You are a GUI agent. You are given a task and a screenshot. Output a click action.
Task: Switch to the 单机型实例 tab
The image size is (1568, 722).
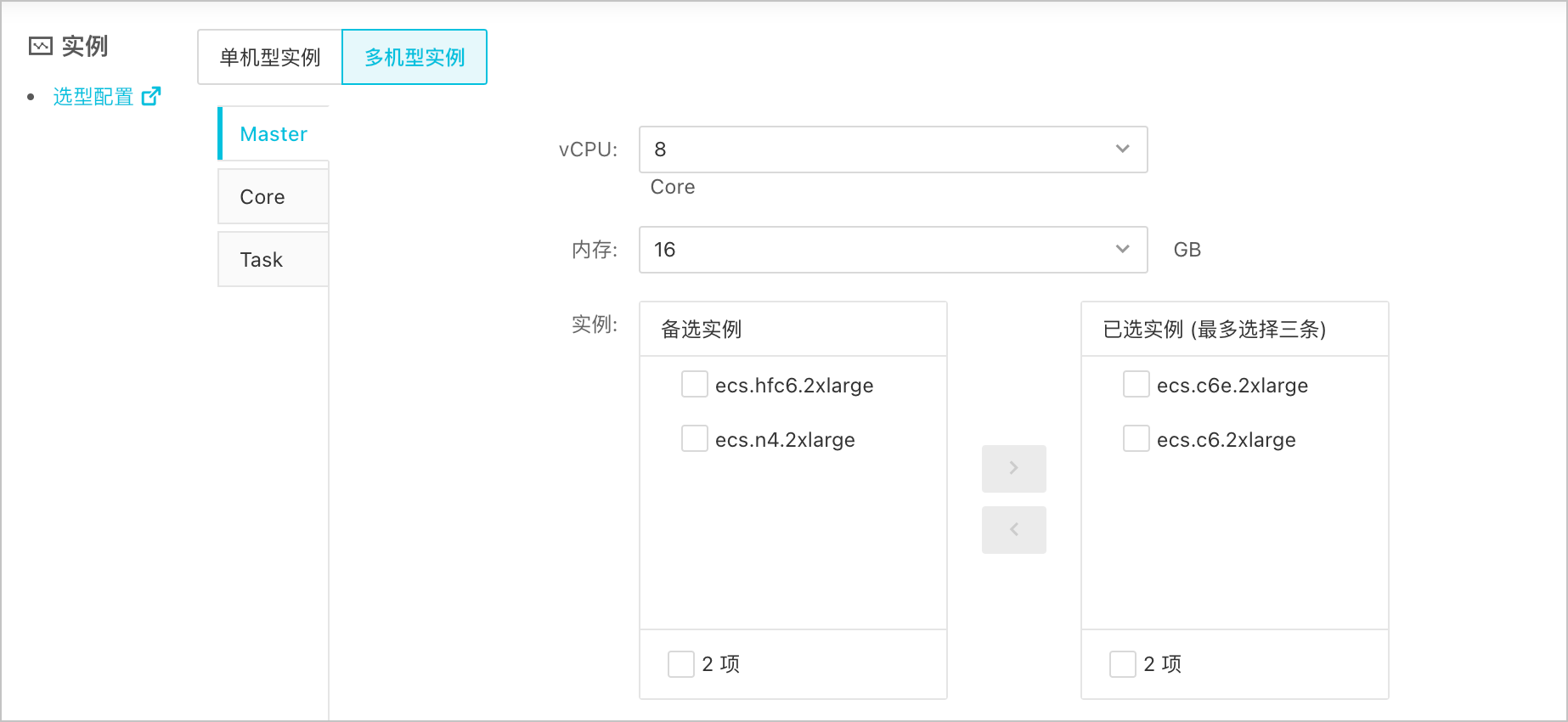click(x=270, y=57)
